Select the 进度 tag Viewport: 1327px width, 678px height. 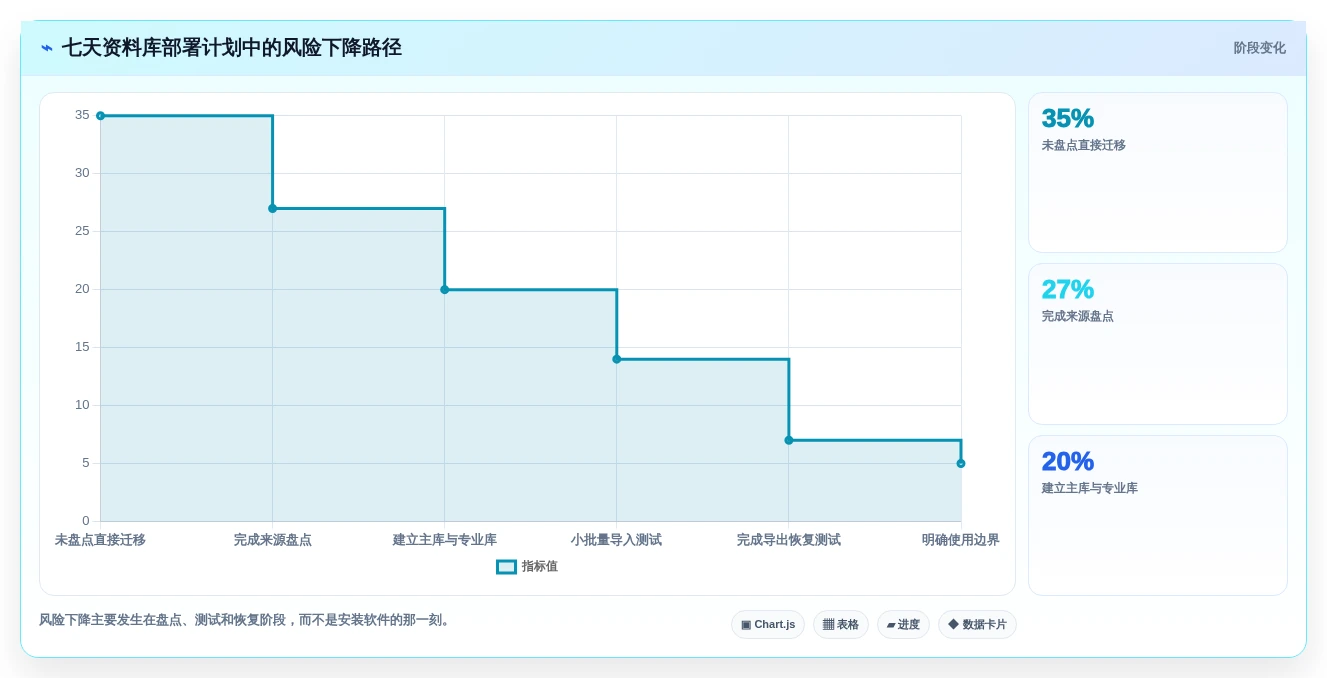pyautogui.click(x=903, y=624)
